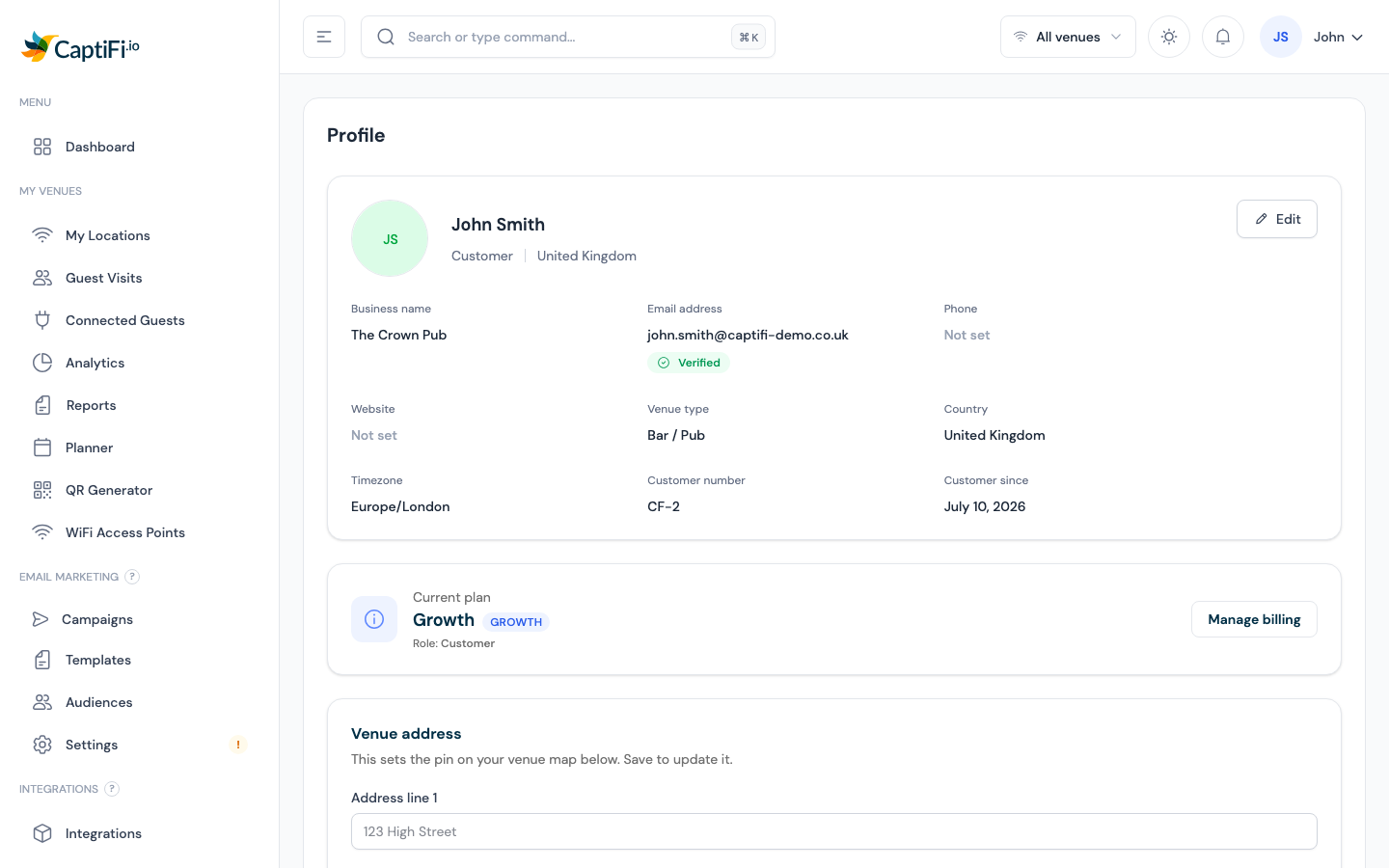Image resolution: width=1389 pixels, height=868 pixels.
Task: Click the large JS profile avatar
Action: (x=390, y=238)
